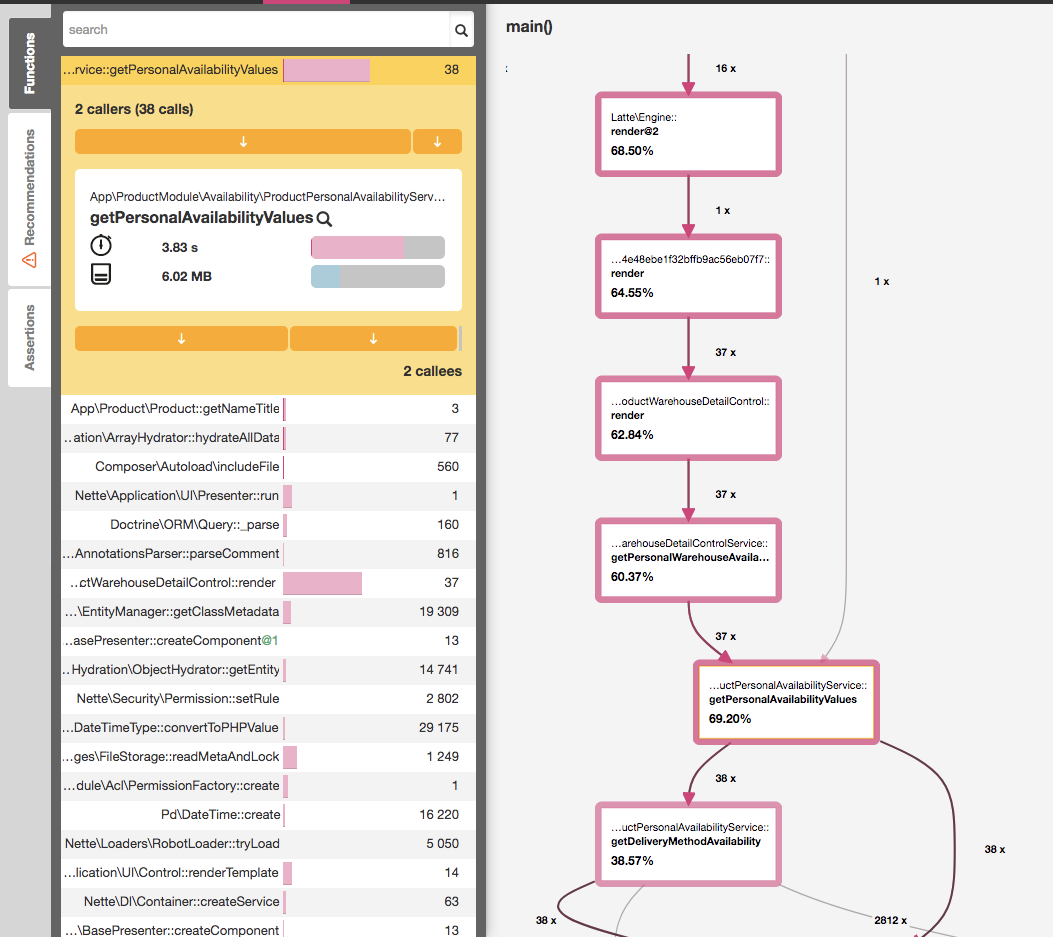
Task: Expand the right callee arrow button
Action: [x=373, y=339]
